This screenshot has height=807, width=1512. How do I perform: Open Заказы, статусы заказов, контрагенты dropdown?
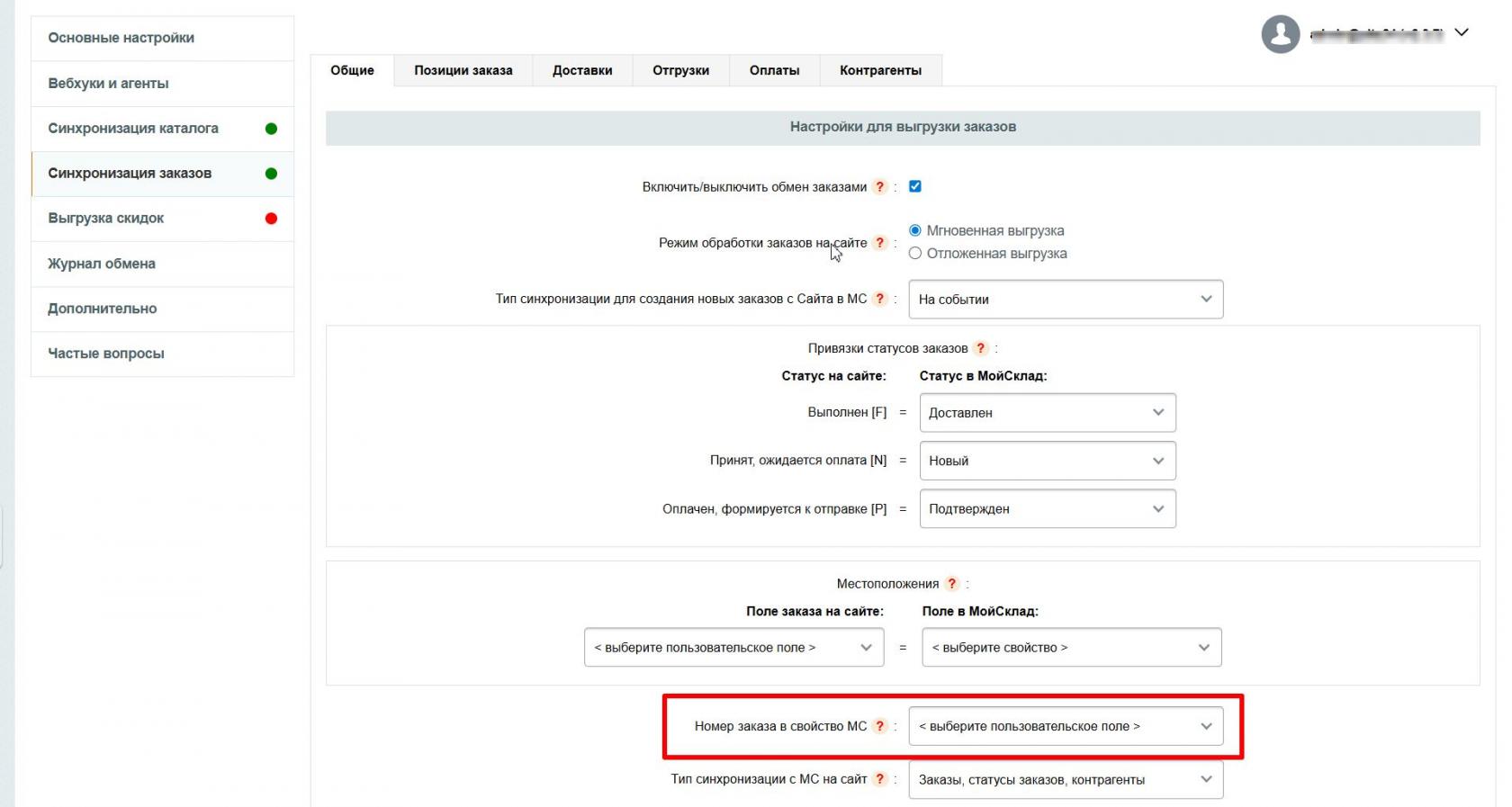click(x=1066, y=780)
